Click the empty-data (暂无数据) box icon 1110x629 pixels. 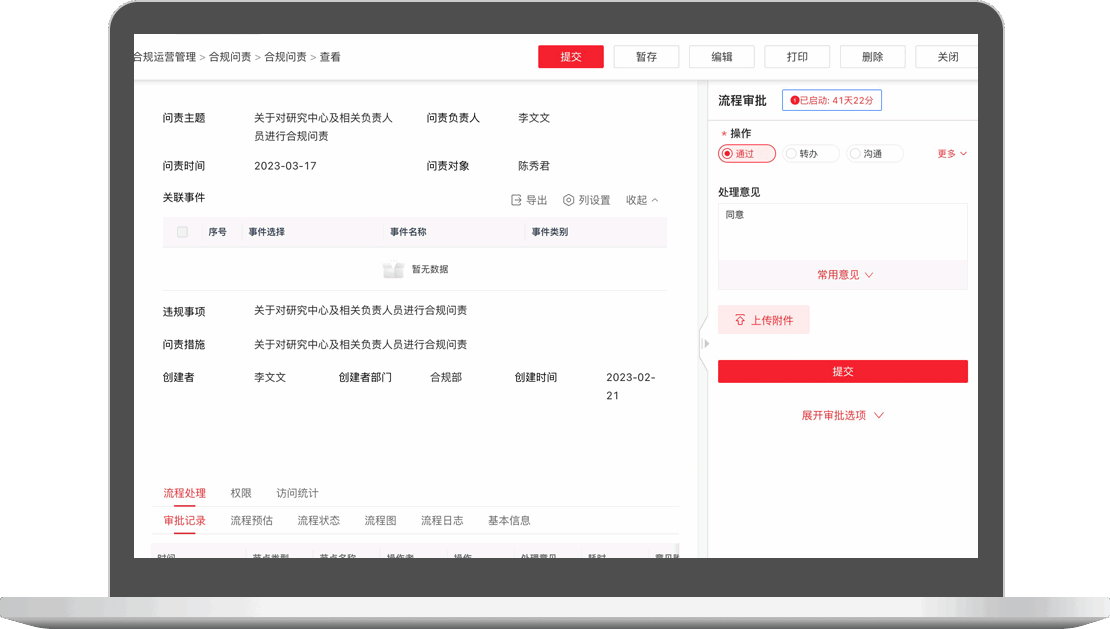[393, 270]
